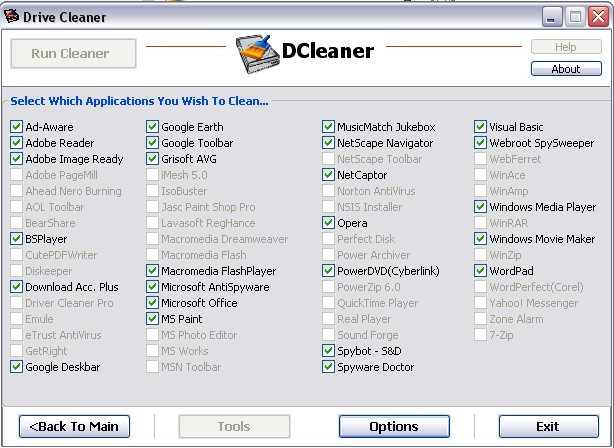Viewport: 614px width, 448px height.
Task: Click the disabled Jasc Paint Shop Pro checkbox
Action: [x=152, y=206]
